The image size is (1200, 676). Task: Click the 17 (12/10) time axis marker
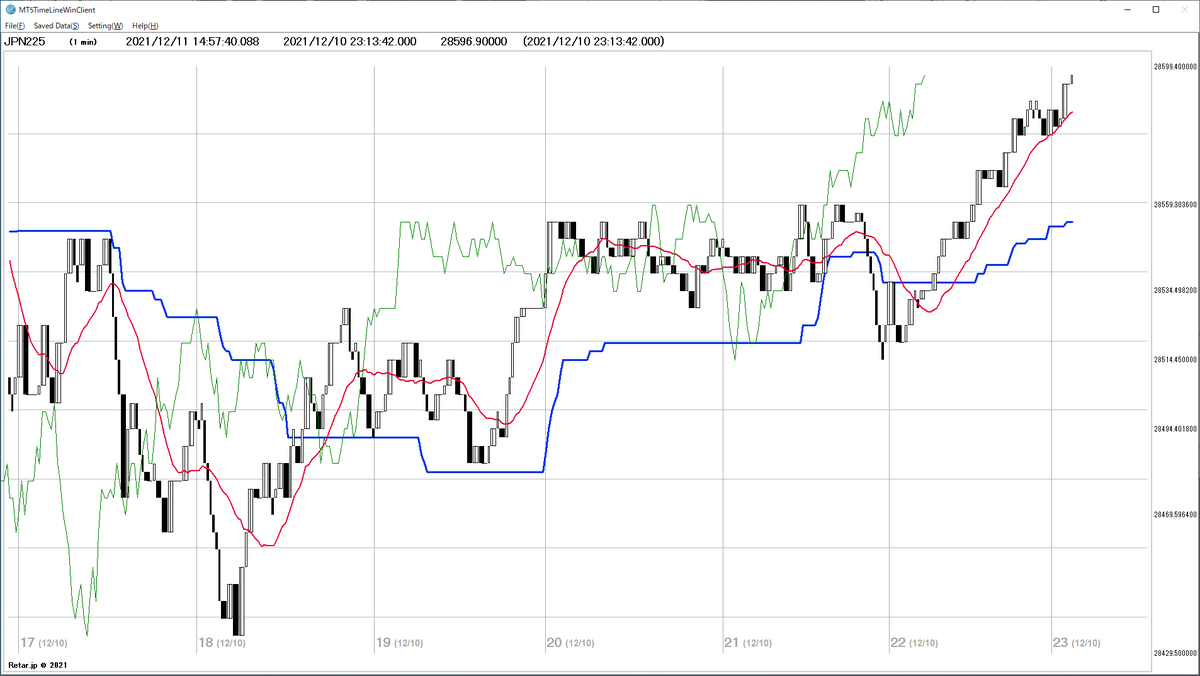pyautogui.click(x=44, y=643)
